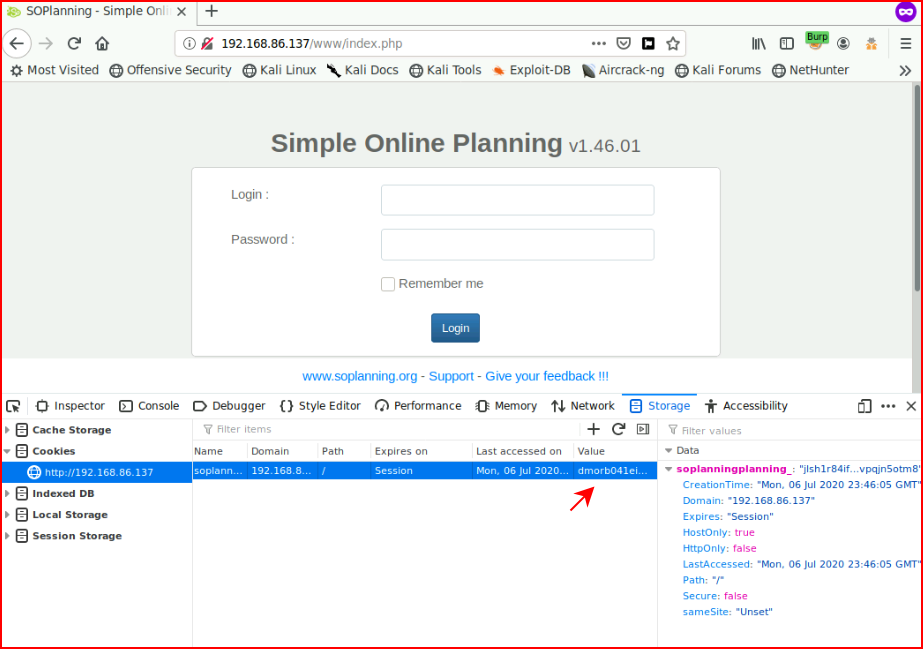The height and width of the screenshot is (649, 923).
Task: Click the page vertical scrollbar
Action: coord(917,188)
